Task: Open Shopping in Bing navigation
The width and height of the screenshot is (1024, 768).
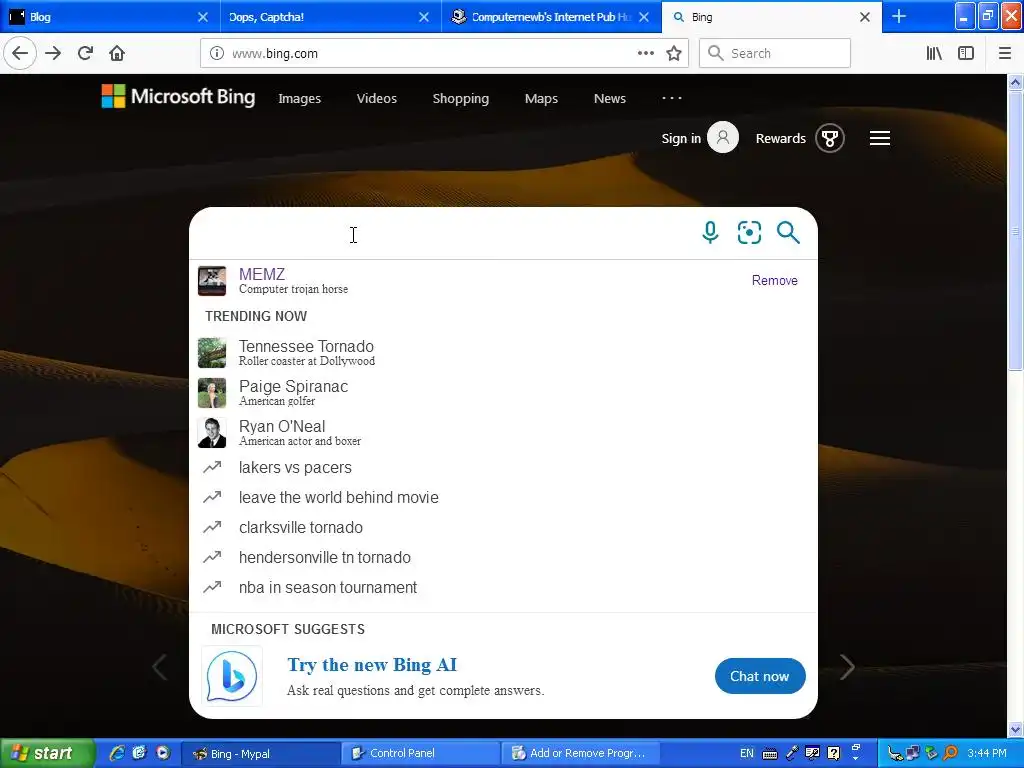Action: pyautogui.click(x=460, y=99)
